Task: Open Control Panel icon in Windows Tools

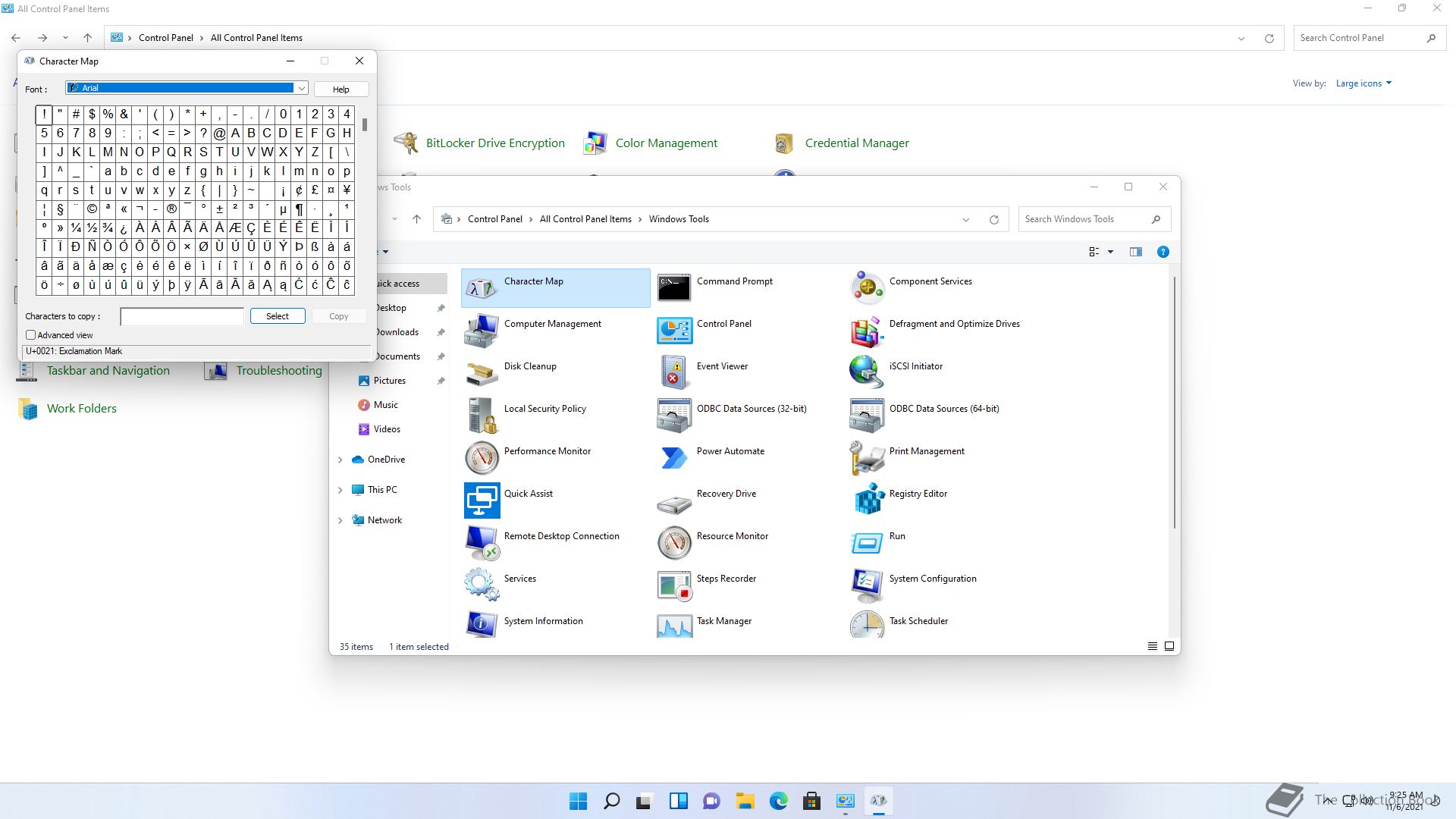Action: coord(674,331)
